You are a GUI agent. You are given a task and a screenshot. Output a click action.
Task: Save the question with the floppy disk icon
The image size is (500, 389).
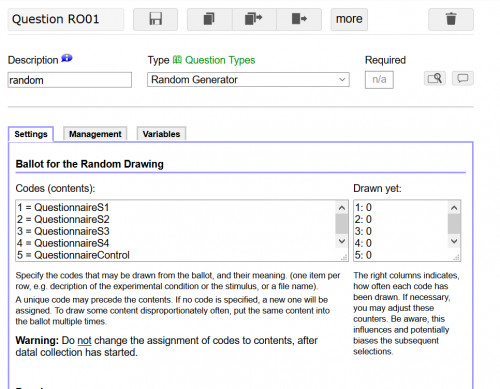pos(155,19)
